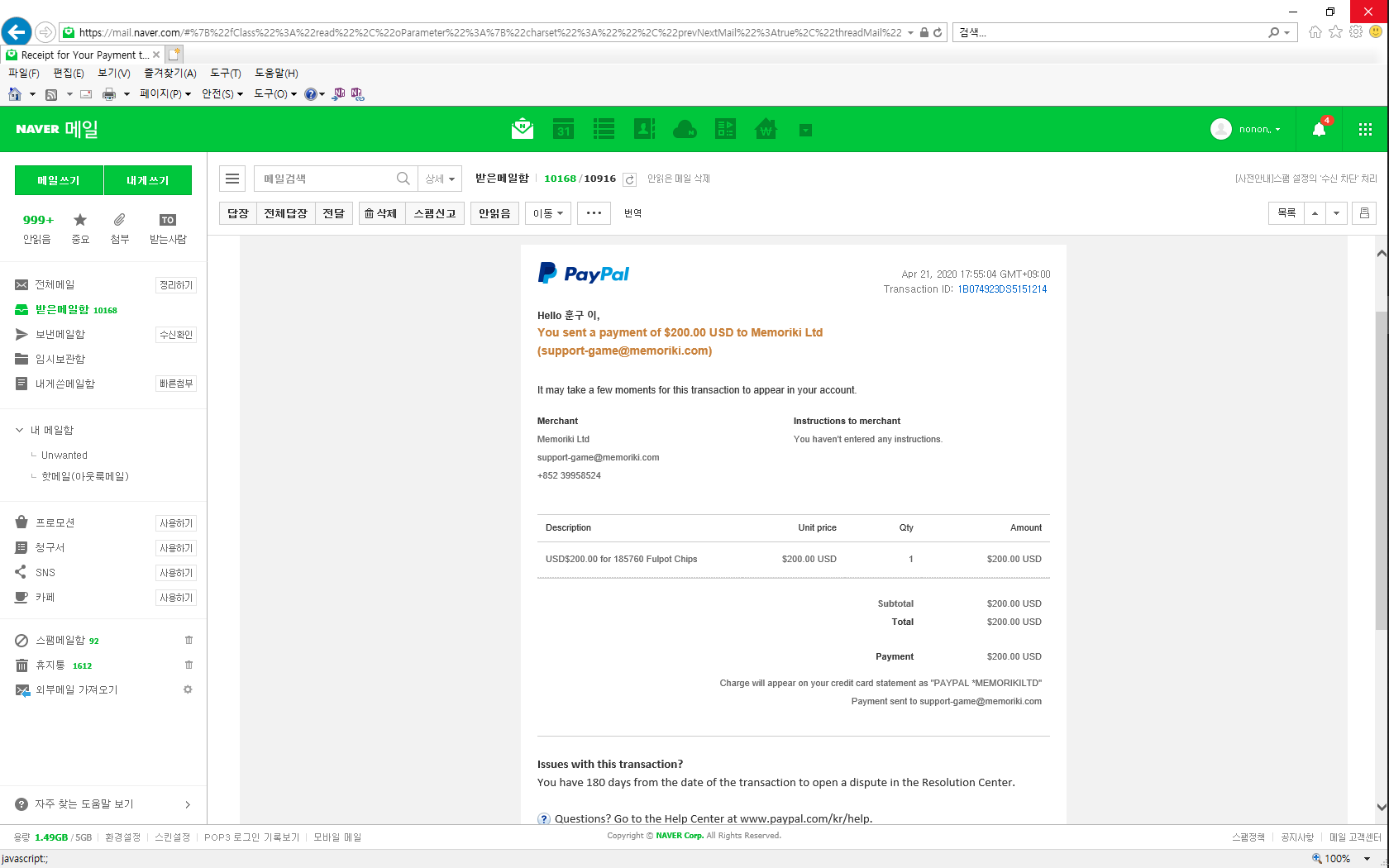
Task: Open the 보기(V) menu
Action: (x=114, y=73)
